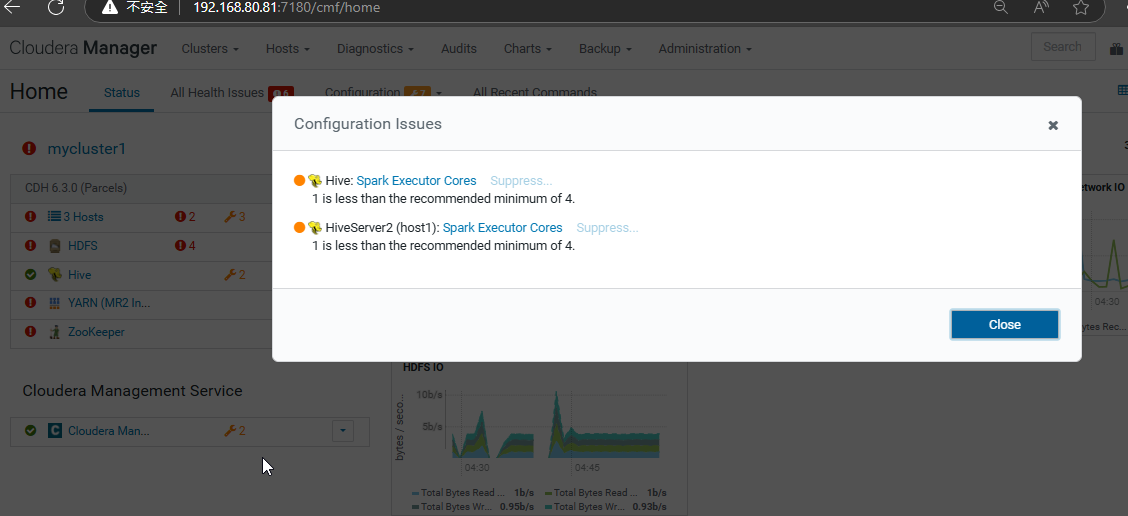Open the Cloudera Man... service link
Viewport: 1128px width, 516px height.
point(109,430)
